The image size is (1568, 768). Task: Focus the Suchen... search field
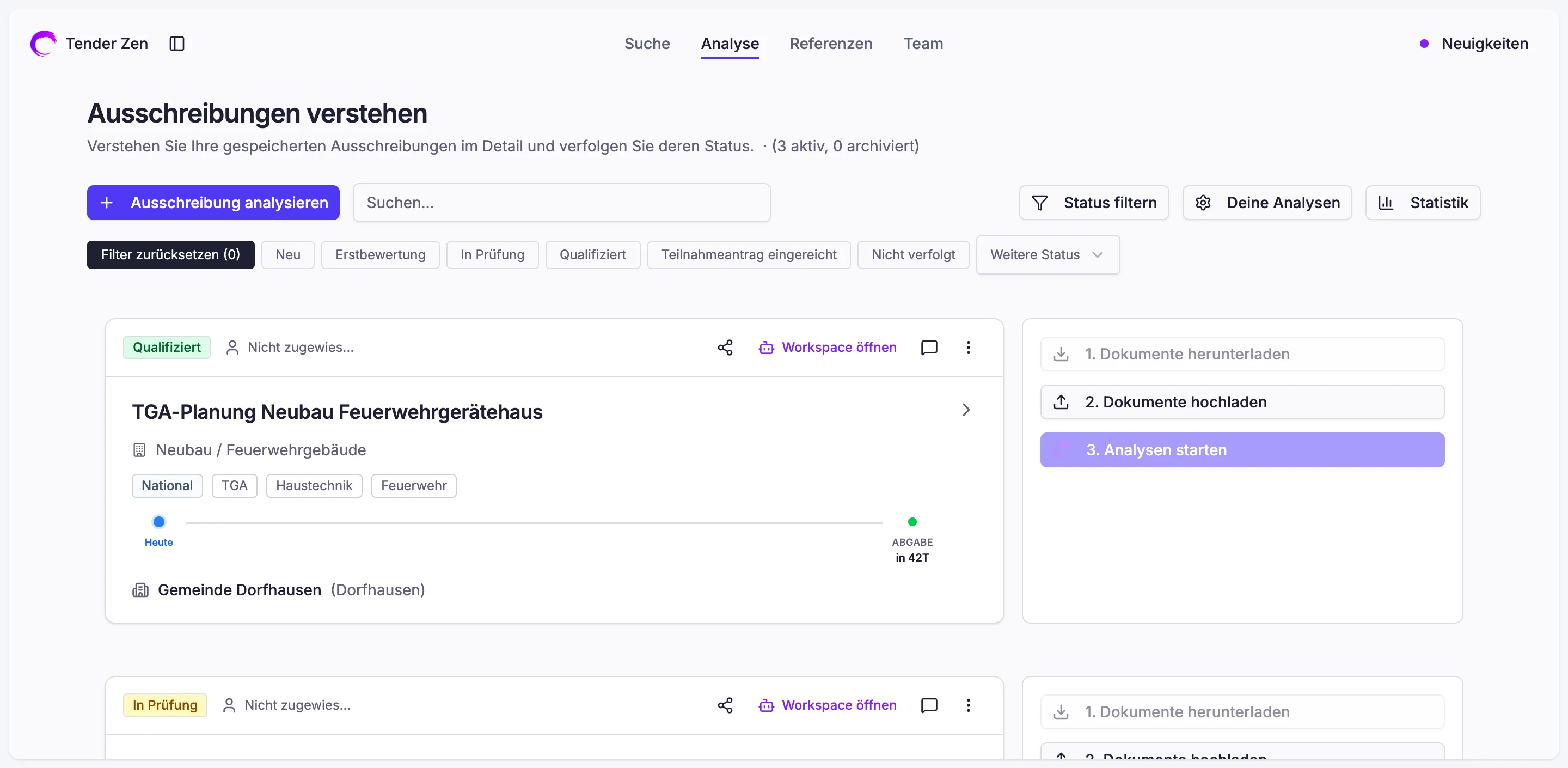[561, 203]
